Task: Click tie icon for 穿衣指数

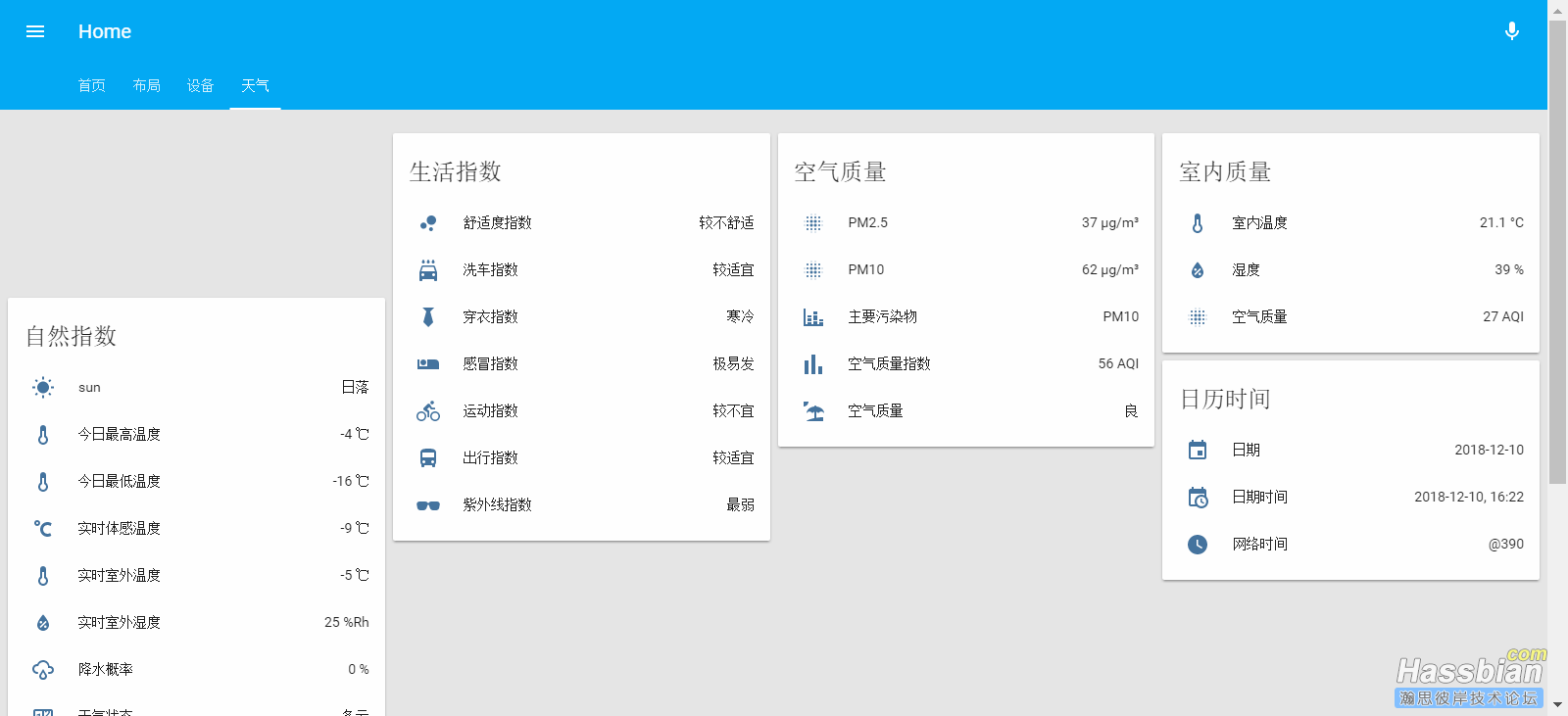Action: [x=428, y=317]
